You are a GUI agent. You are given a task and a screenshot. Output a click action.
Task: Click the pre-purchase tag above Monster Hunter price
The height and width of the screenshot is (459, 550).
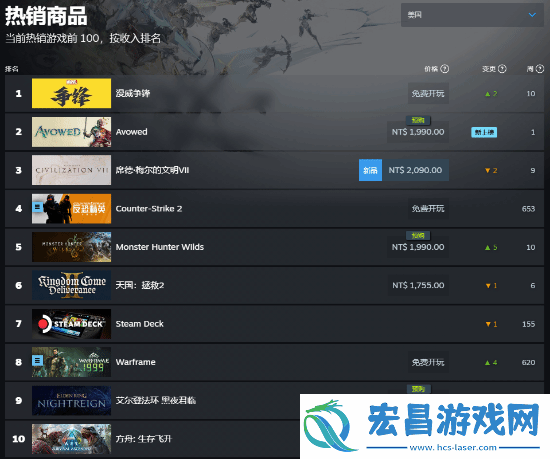418,235
